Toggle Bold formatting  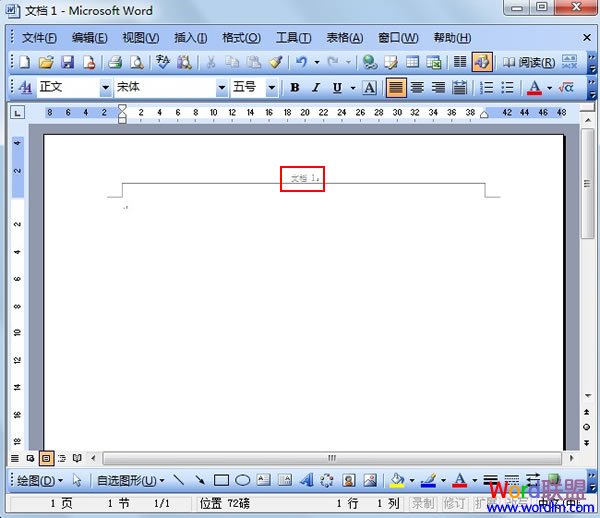tap(295, 88)
